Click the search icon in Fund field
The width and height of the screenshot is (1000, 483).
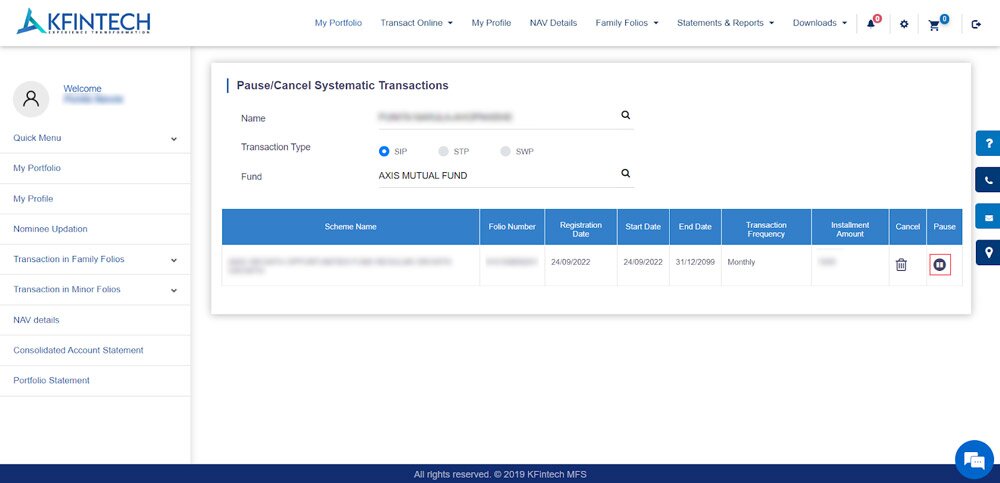click(x=626, y=173)
